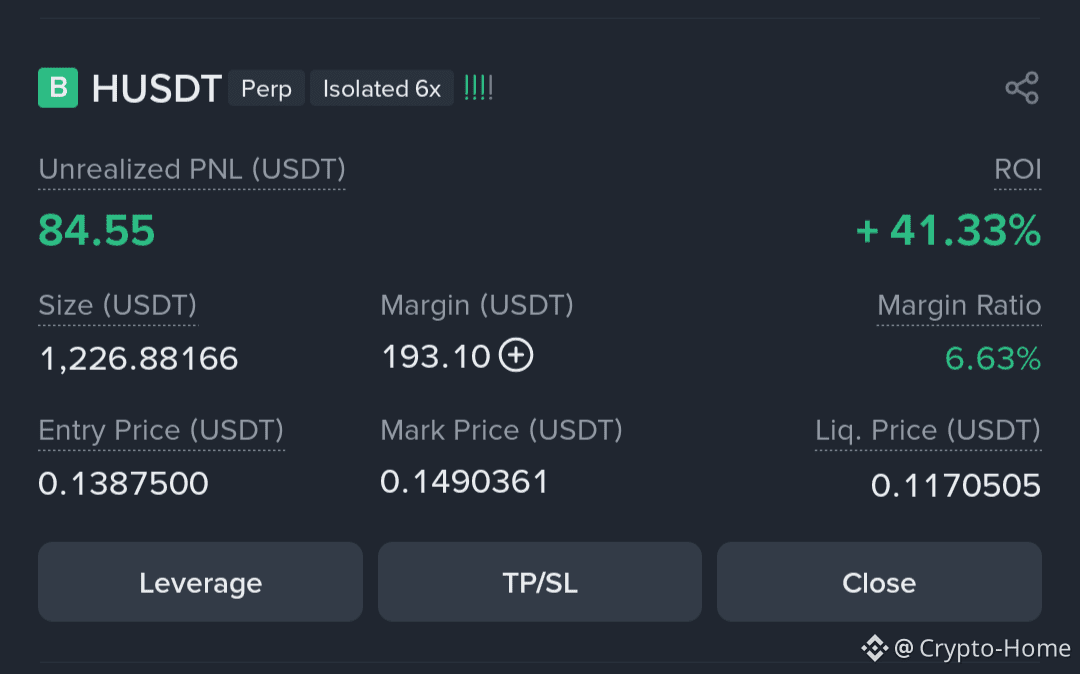Open details under Liq. Price (USDT)
This screenshot has width=1080, height=674.
click(x=927, y=430)
